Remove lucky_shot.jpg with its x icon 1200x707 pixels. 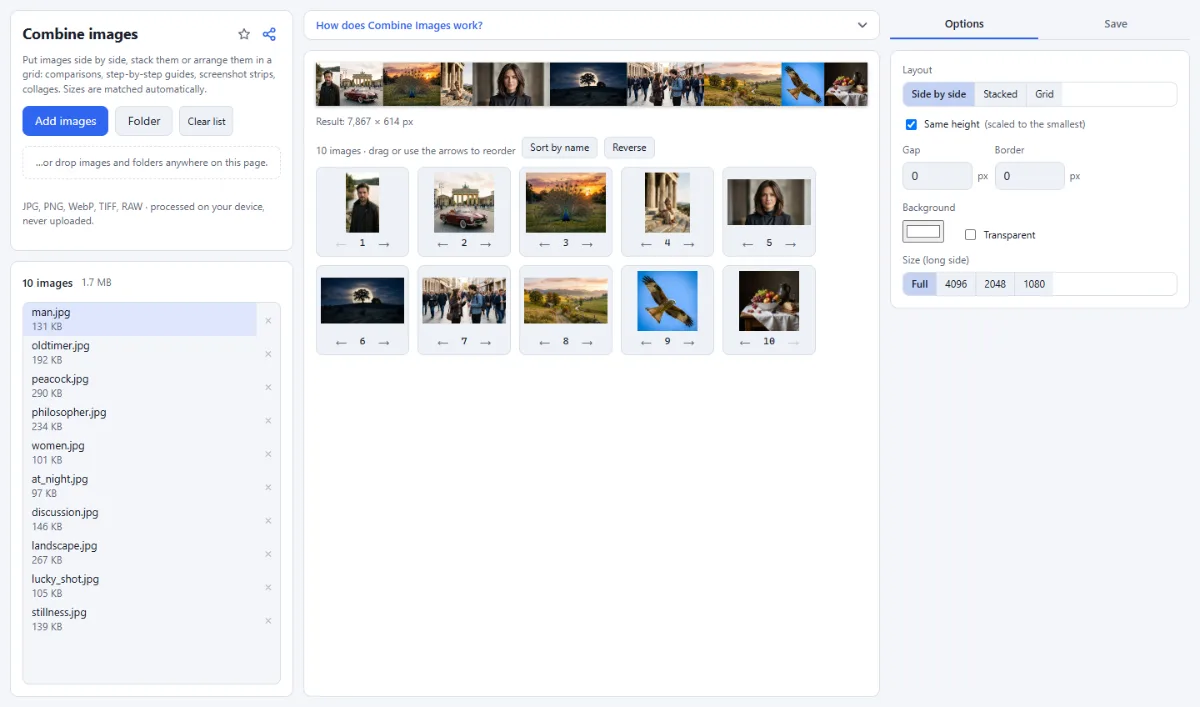(268, 587)
